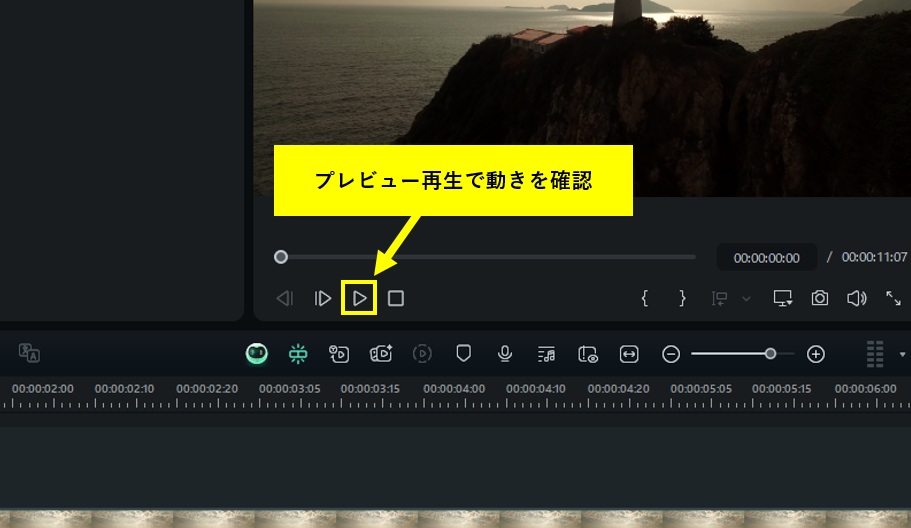
Task: Open the green AI copilot assistant
Action: coord(257,353)
